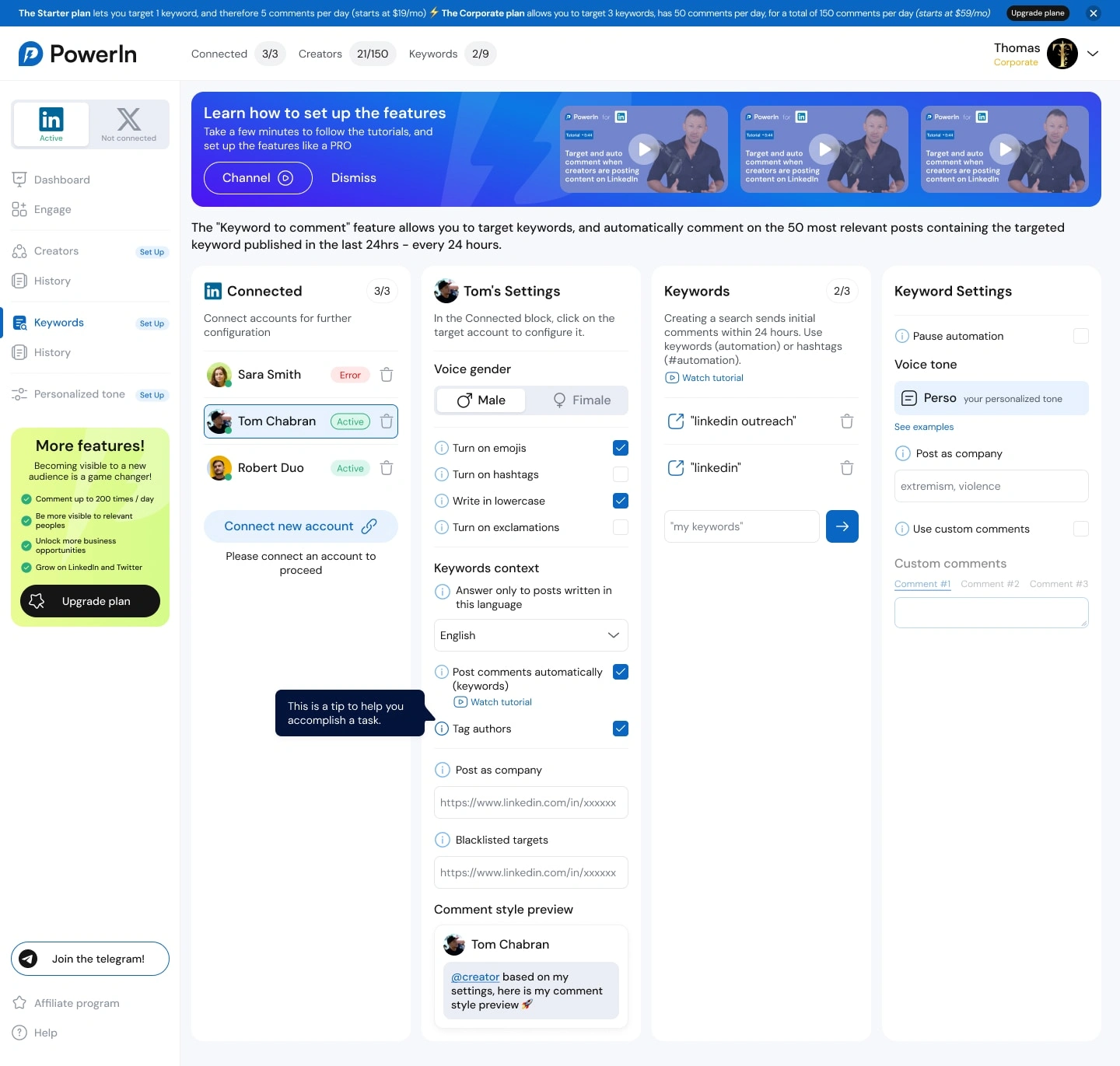Open Dashboard in the sidebar

click(x=51, y=180)
